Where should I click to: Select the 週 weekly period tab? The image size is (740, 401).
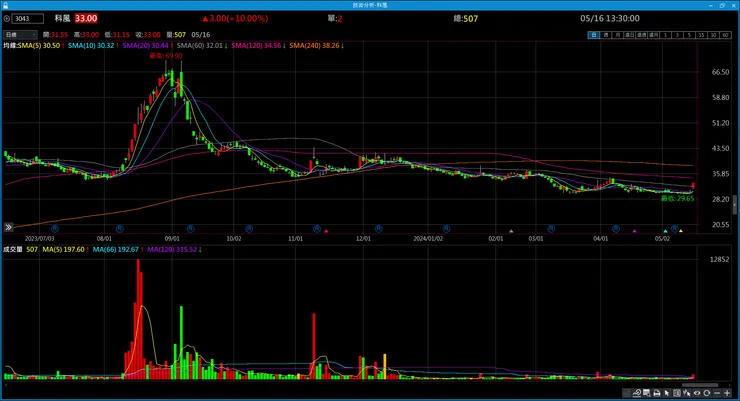(x=605, y=35)
